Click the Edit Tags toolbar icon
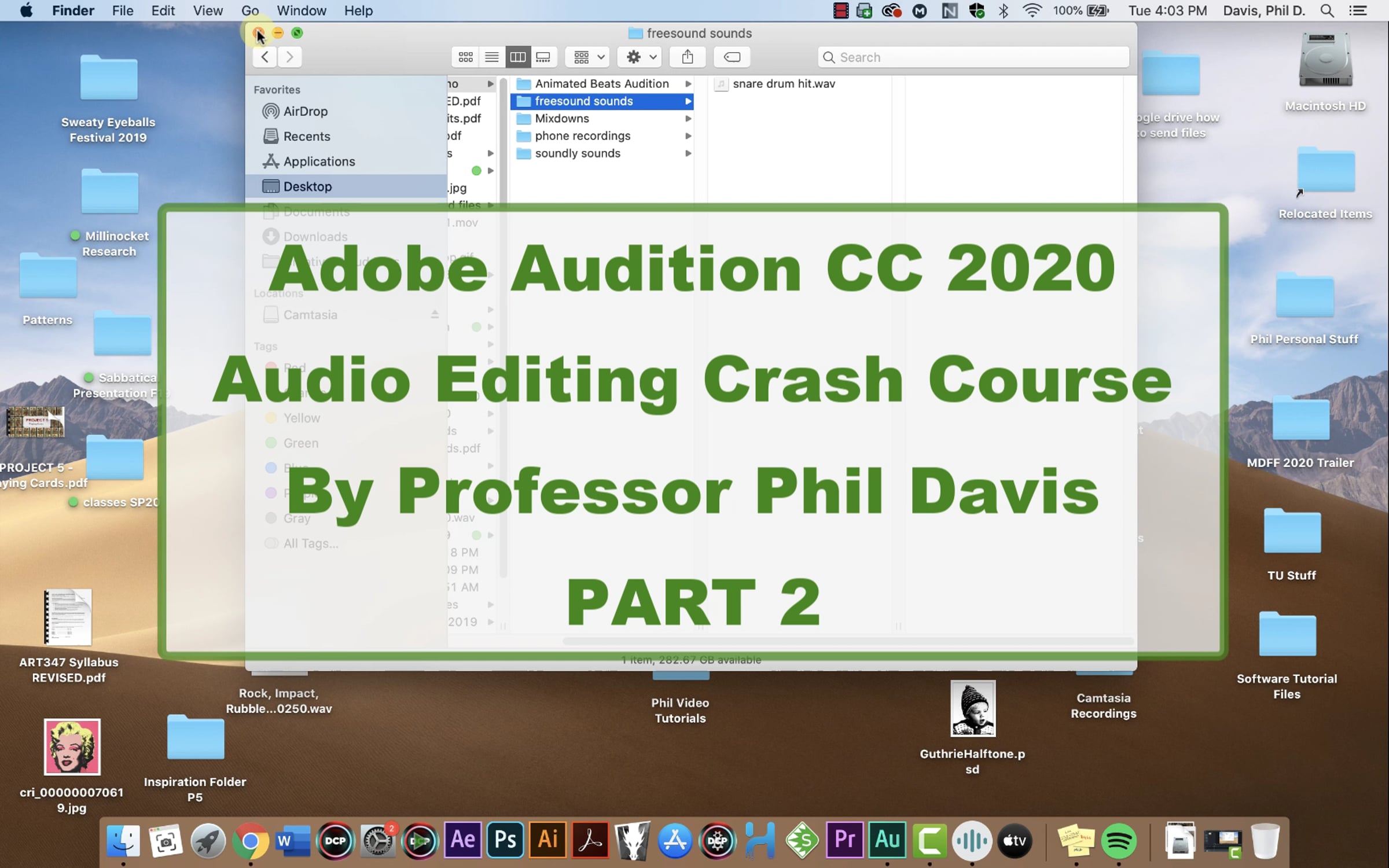 [x=732, y=57]
